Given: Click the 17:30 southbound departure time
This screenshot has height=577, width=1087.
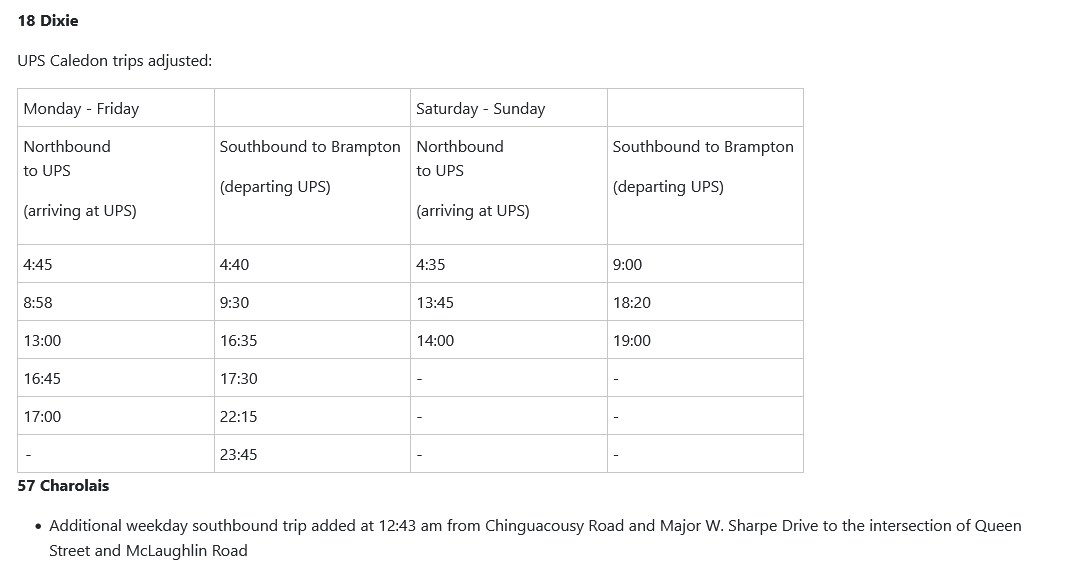Looking at the screenshot, I should pos(239,379).
